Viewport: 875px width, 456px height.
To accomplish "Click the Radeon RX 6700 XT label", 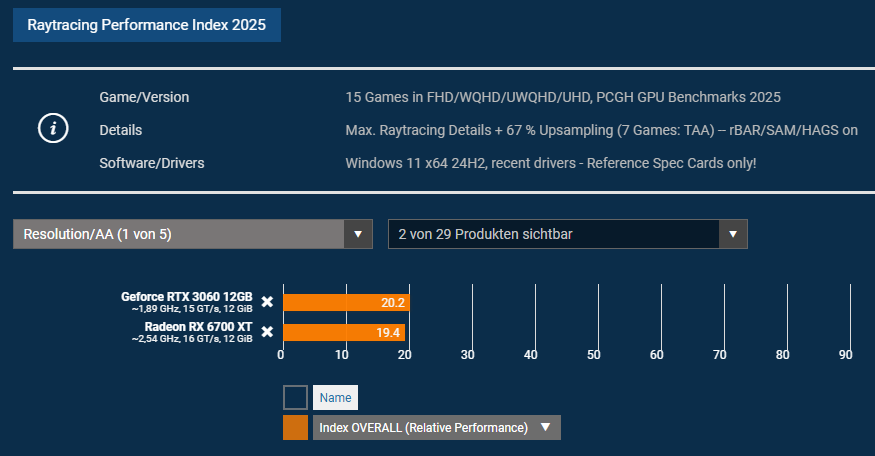I will pos(199,327).
